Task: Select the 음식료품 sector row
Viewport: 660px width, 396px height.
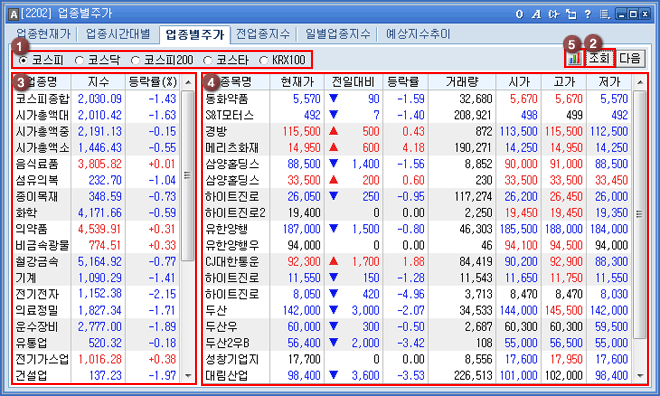Action: pos(97,164)
